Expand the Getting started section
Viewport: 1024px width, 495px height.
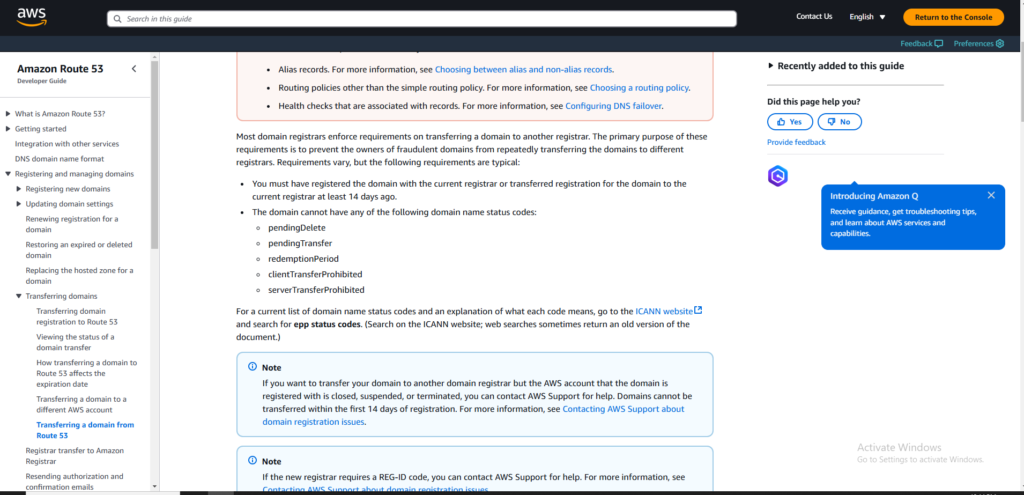[8, 129]
